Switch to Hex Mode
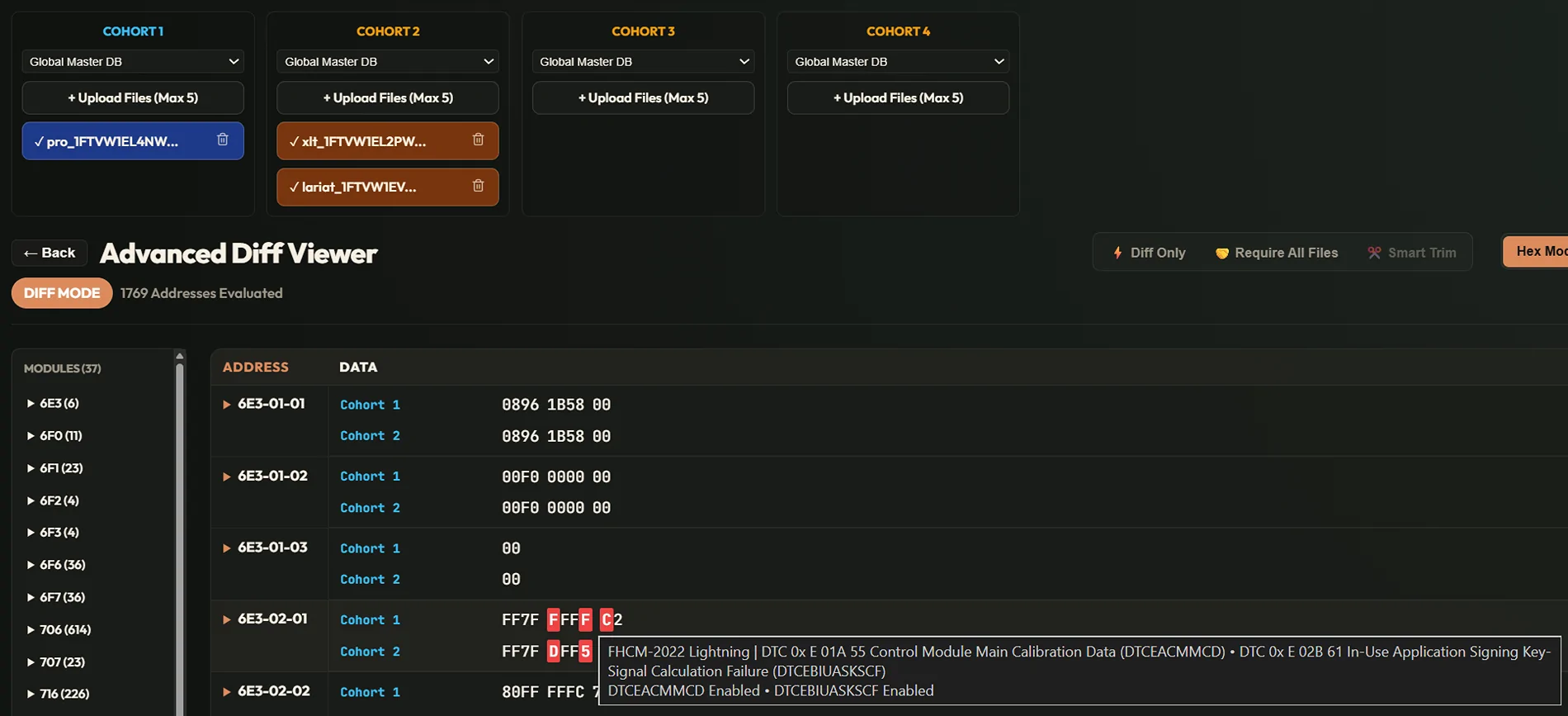Image resolution: width=1568 pixels, height=716 pixels. point(1536,251)
